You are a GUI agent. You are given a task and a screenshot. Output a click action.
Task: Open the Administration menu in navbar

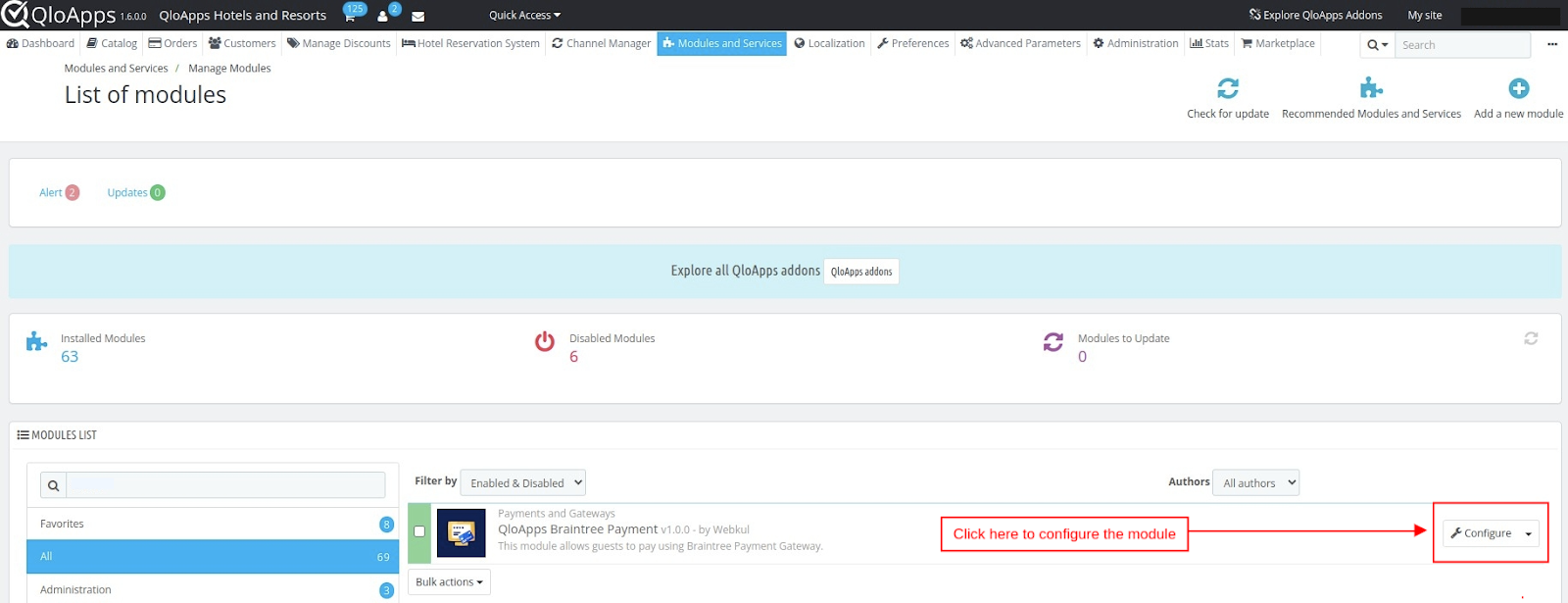pos(1136,43)
